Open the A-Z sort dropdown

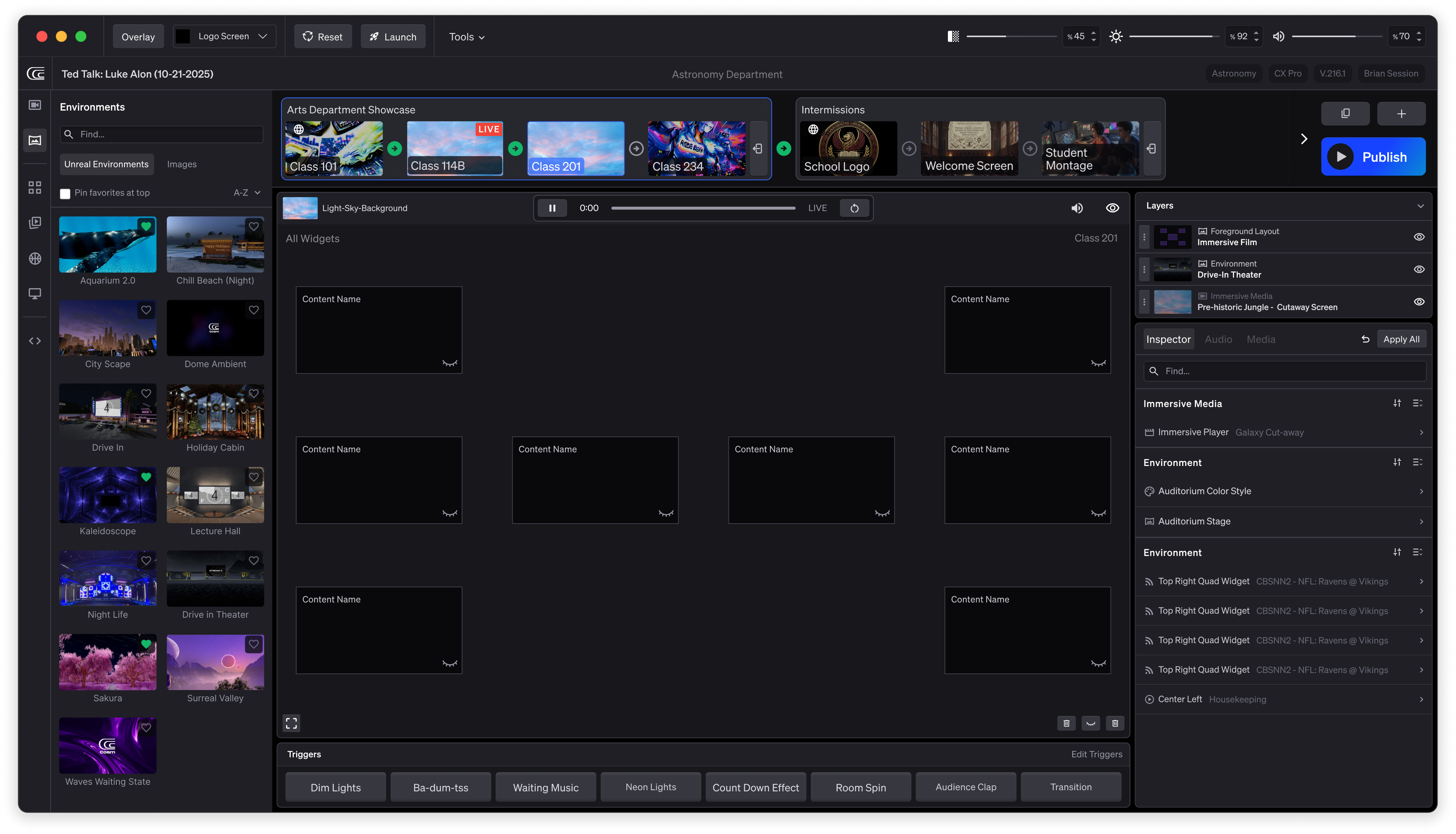247,192
